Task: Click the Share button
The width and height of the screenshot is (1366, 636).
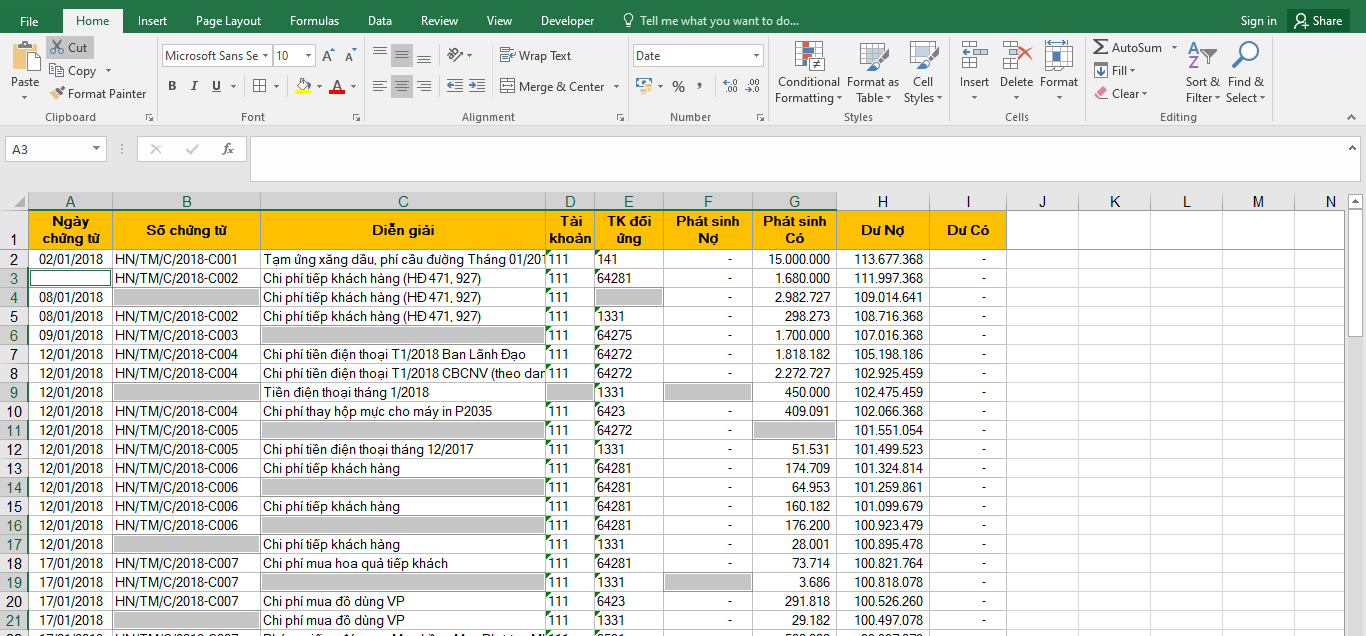Action: pos(1318,21)
